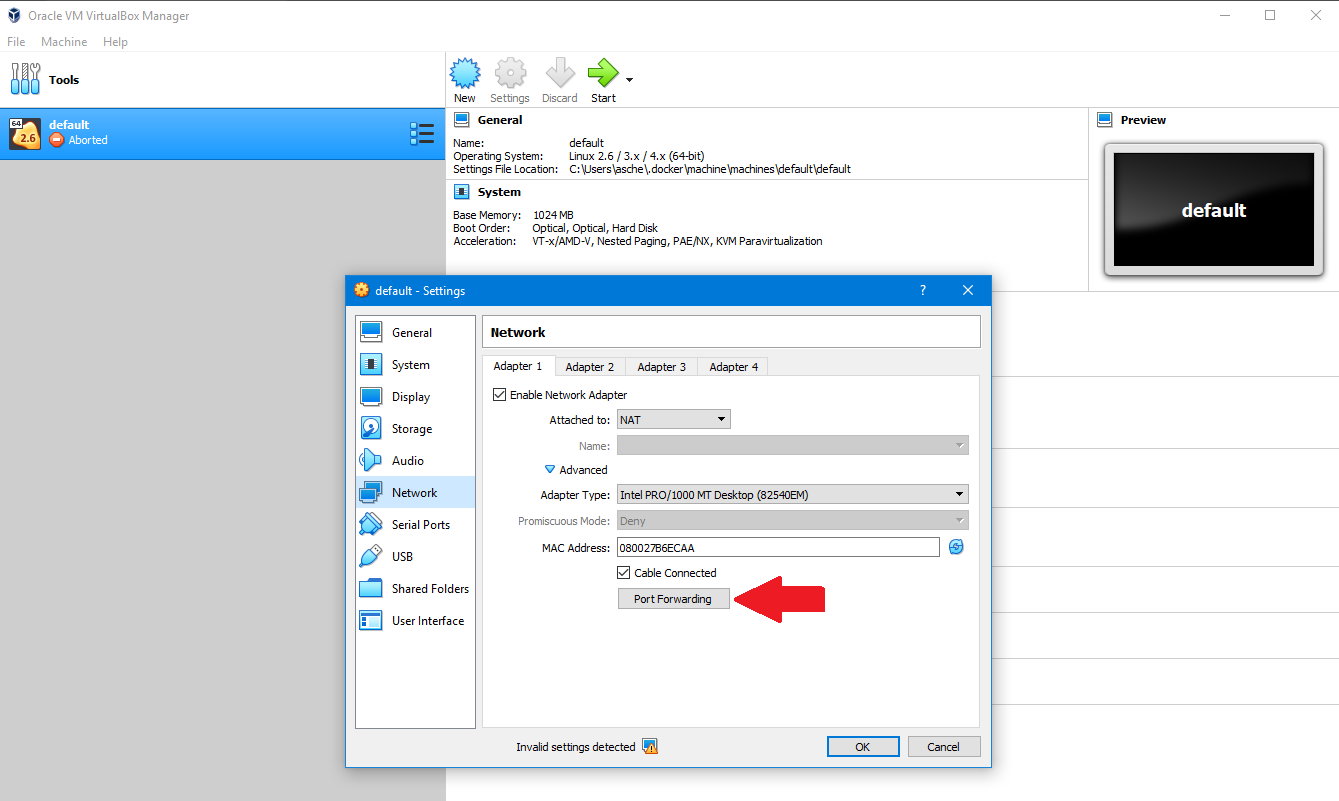Click the VirtualBox title bar logo
Screen dimensions: 1339x801
tap(14, 15)
